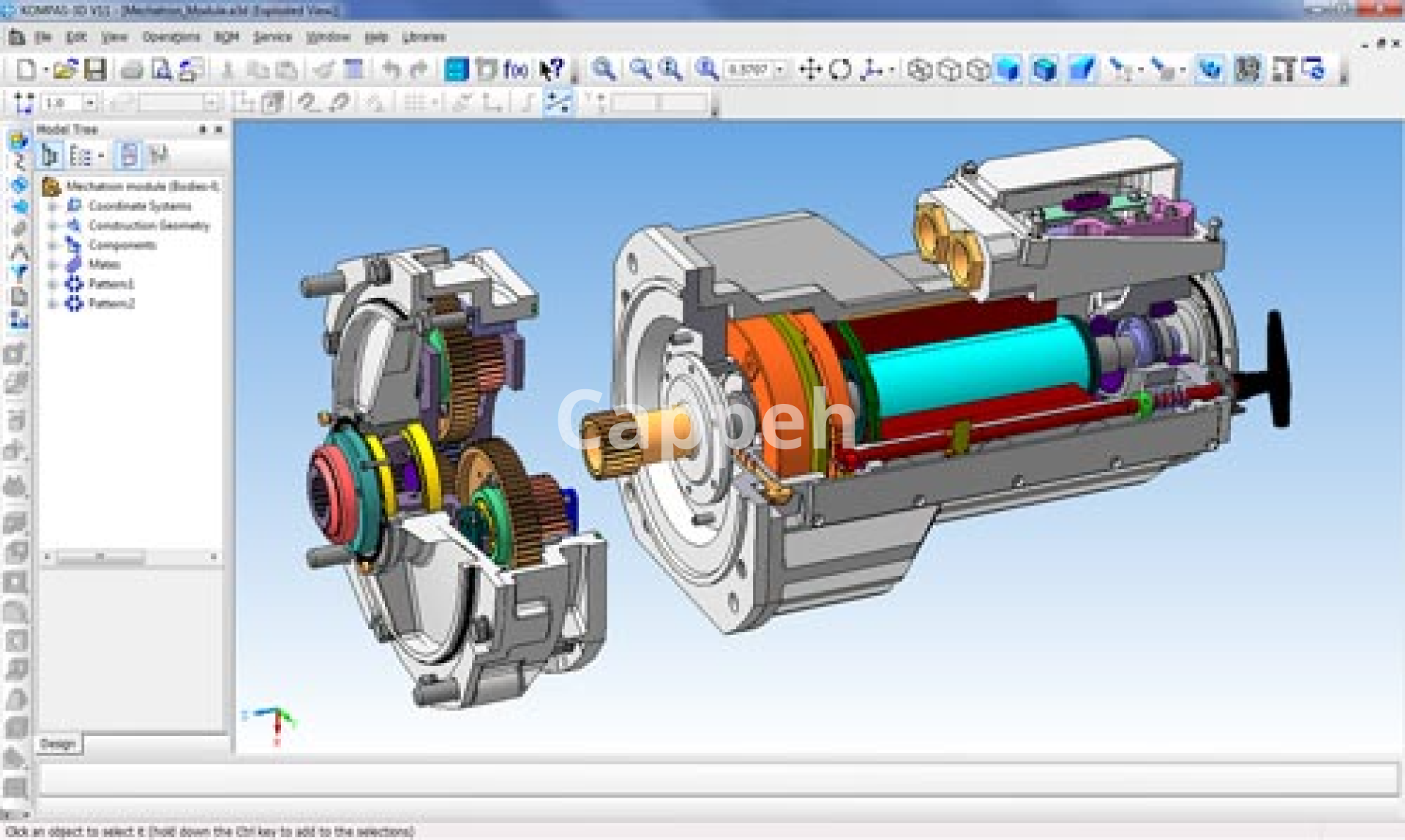The width and height of the screenshot is (1405, 840).
Task: Close the Model Tree panel
Action: (218, 130)
